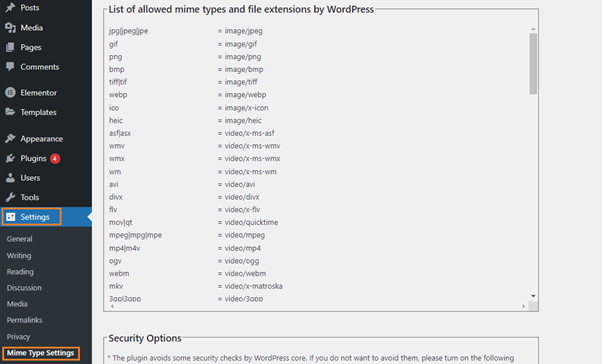Select the Comments bubble icon

[10, 66]
